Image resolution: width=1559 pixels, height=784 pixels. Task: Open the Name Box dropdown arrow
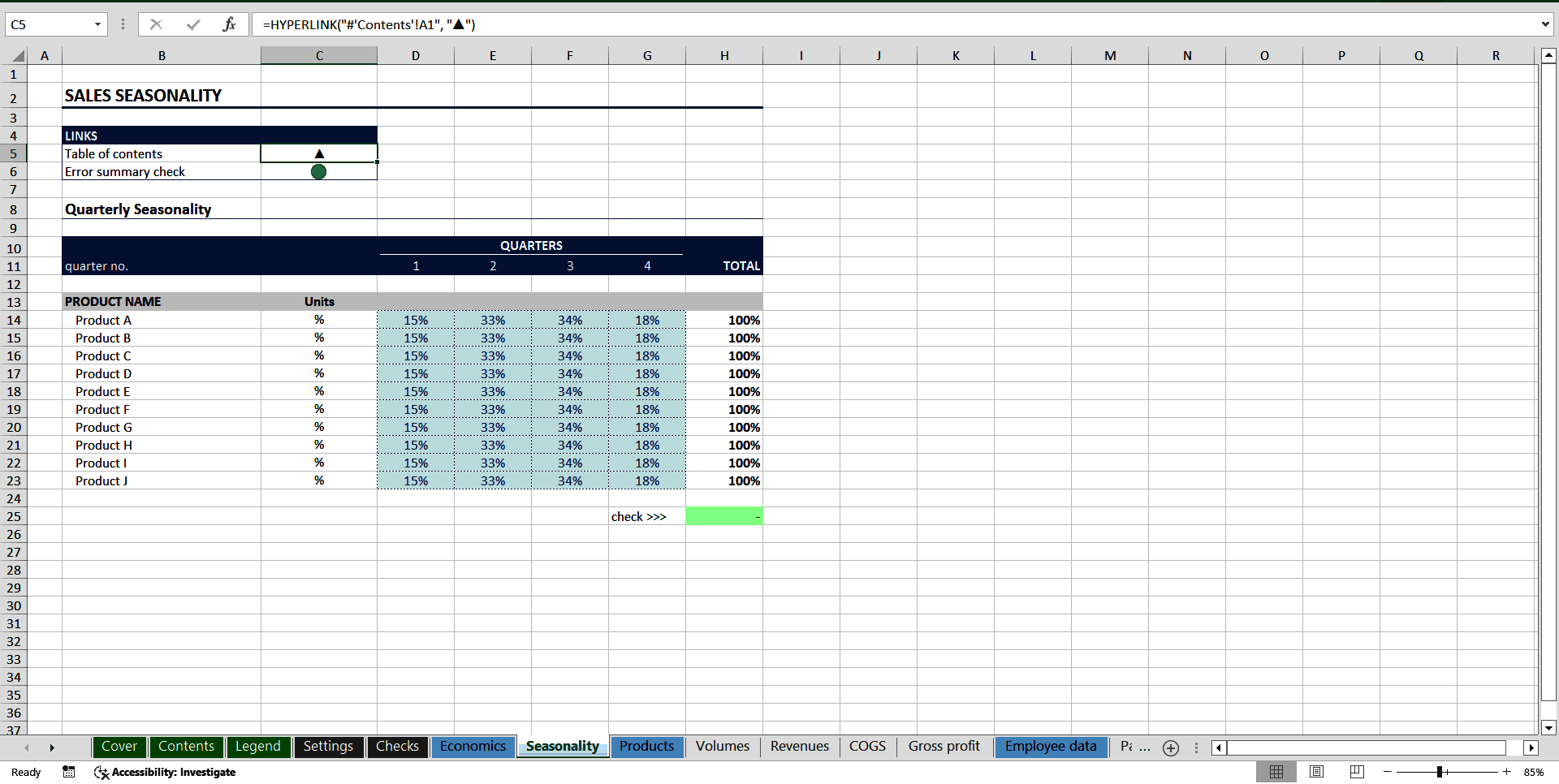click(x=97, y=24)
